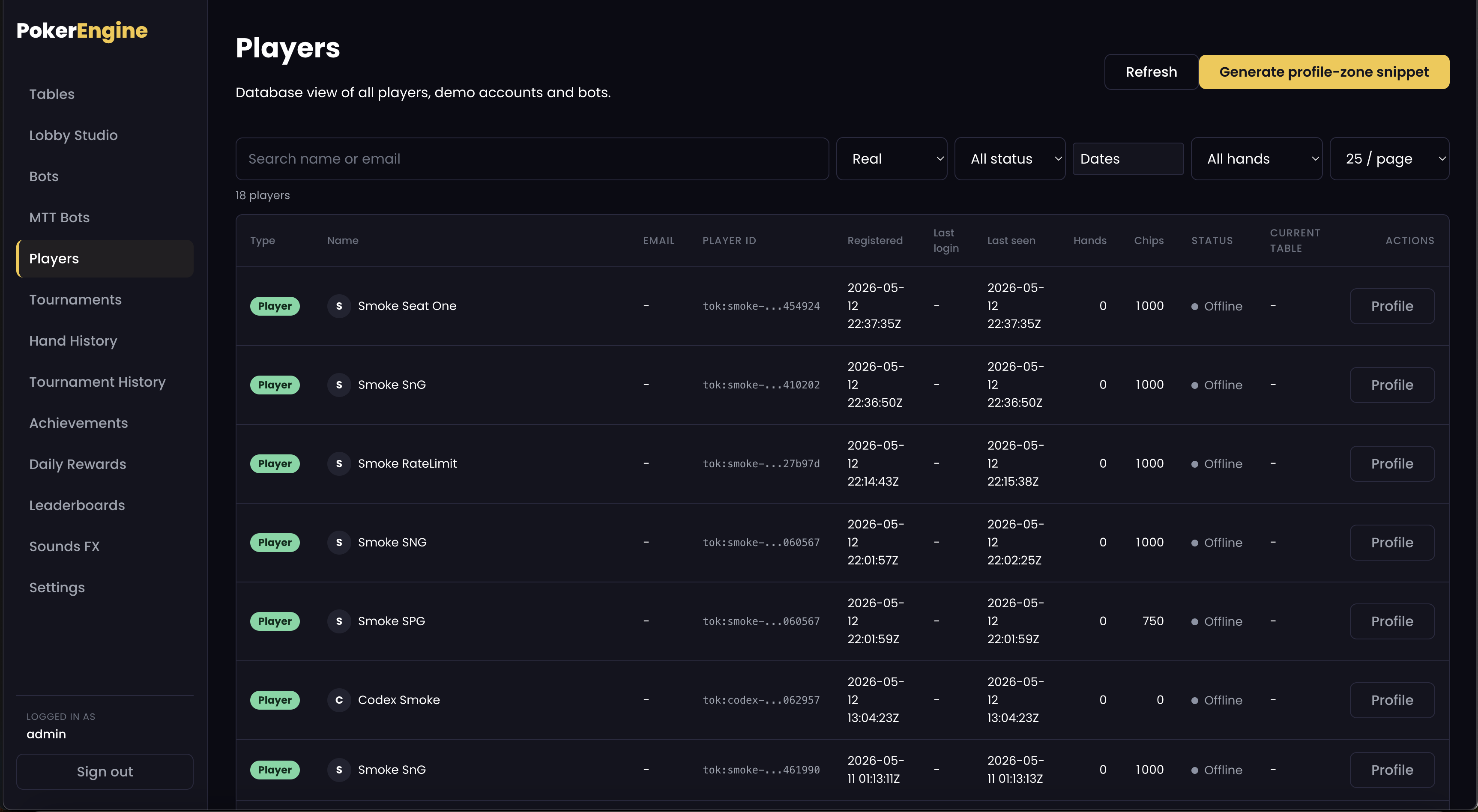The height and width of the screenshot is (812, 1478).
Task: Click the avatar icon for Smoke Seat One
Action: click(x=339, y=306)
